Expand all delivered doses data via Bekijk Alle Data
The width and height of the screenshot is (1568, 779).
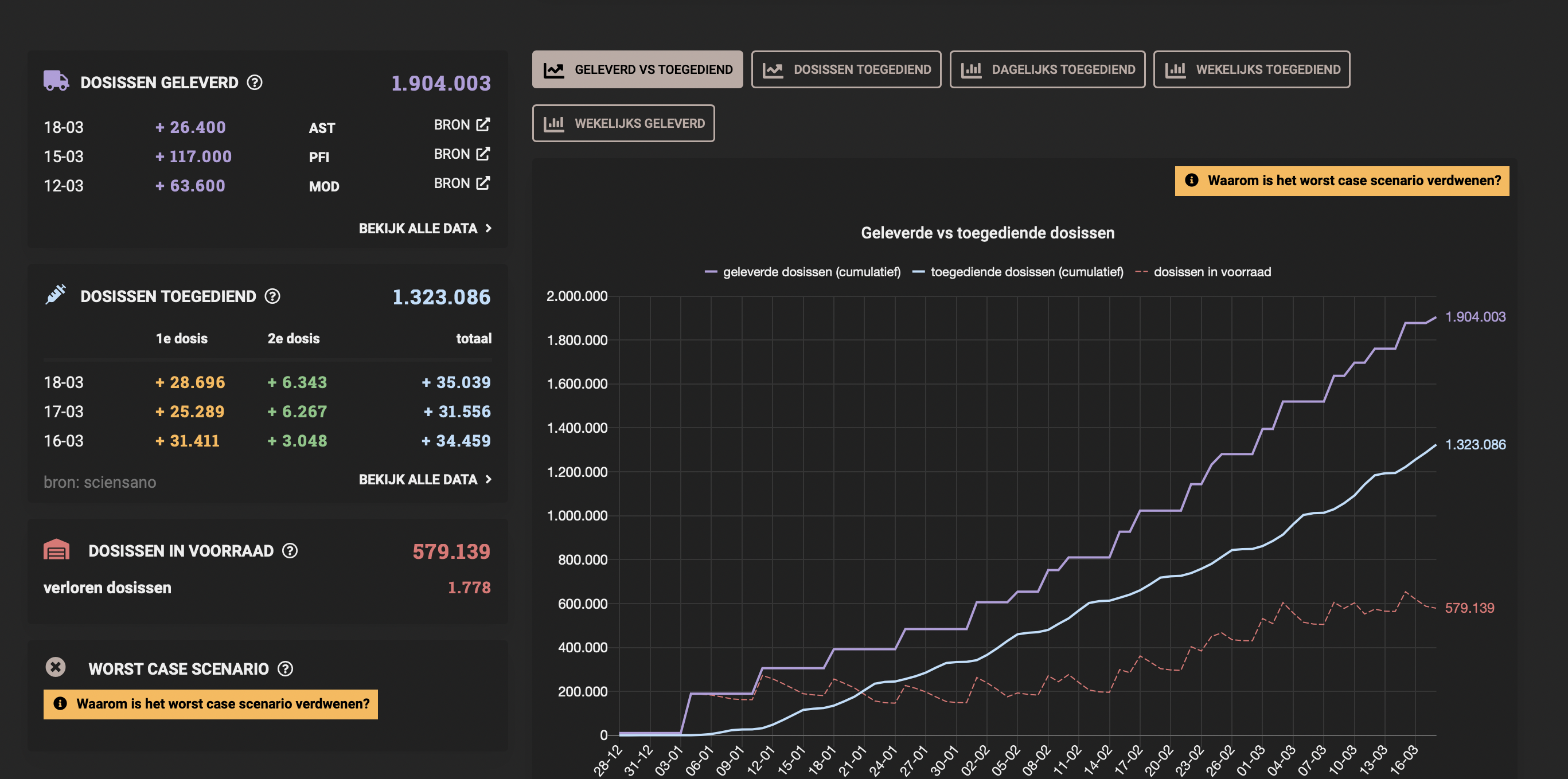coord(424,228)
